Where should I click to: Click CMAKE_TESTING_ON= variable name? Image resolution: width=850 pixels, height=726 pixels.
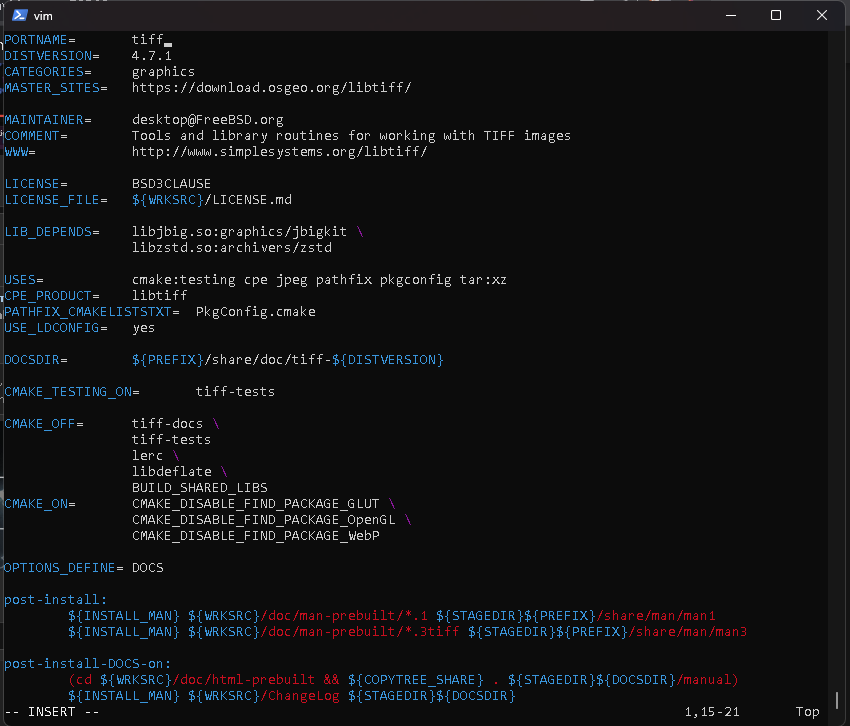coord(72,392)
